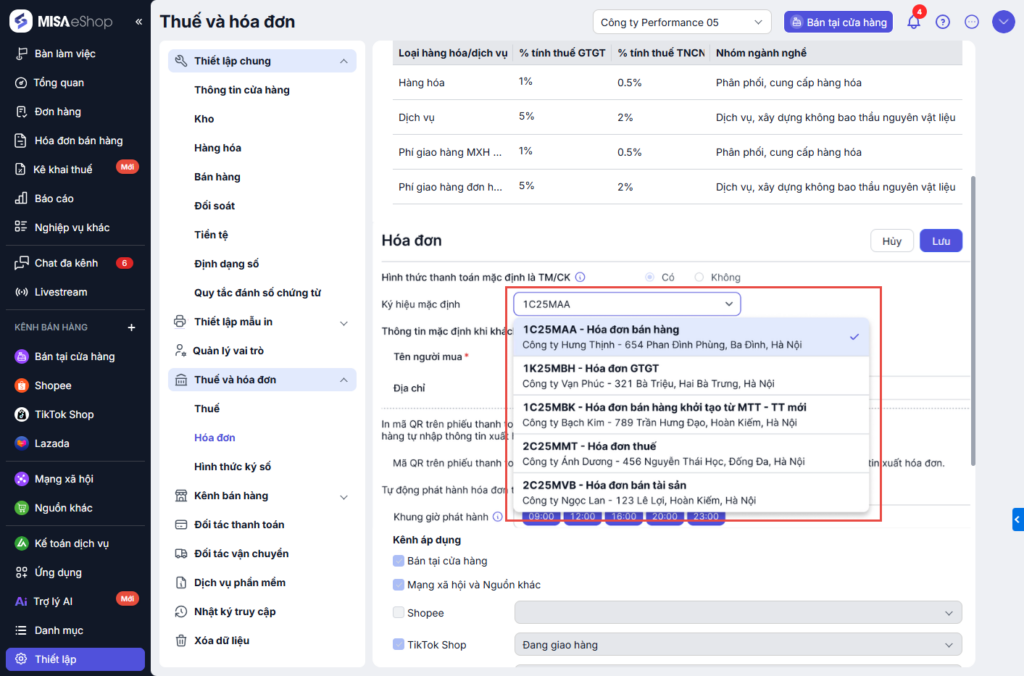
Task: Open Quy tắc đánh số chứng từ
Action: click(257, 293)
